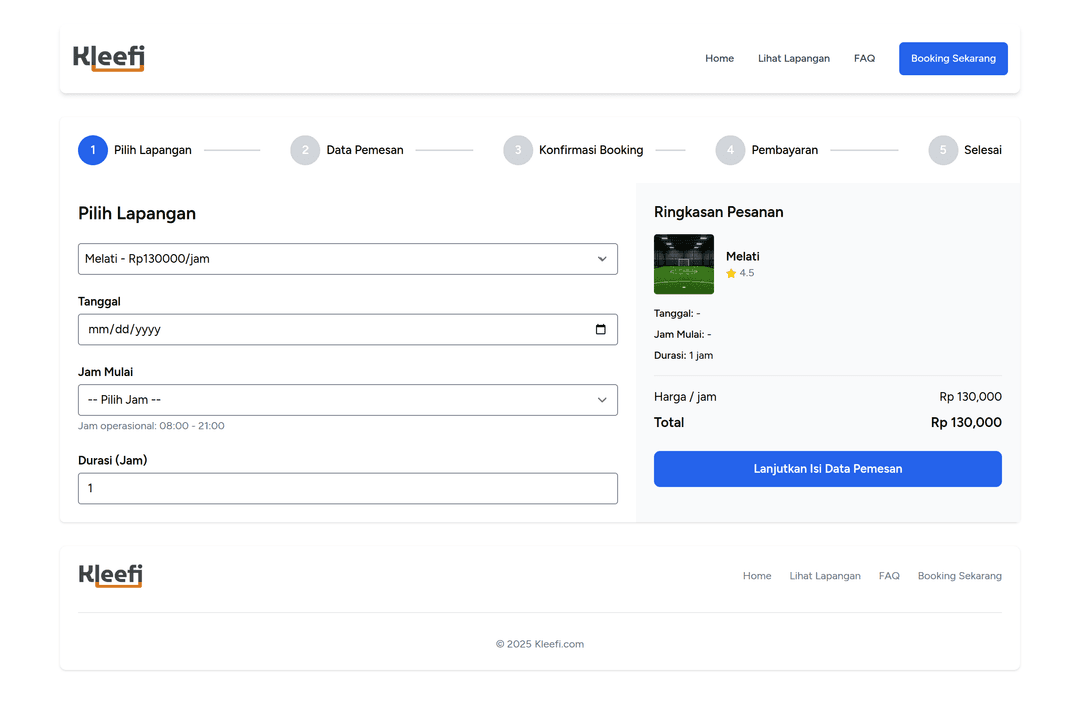Click the Melati name in the summary
Screen dimensions: 1080x713
point(742,256)
